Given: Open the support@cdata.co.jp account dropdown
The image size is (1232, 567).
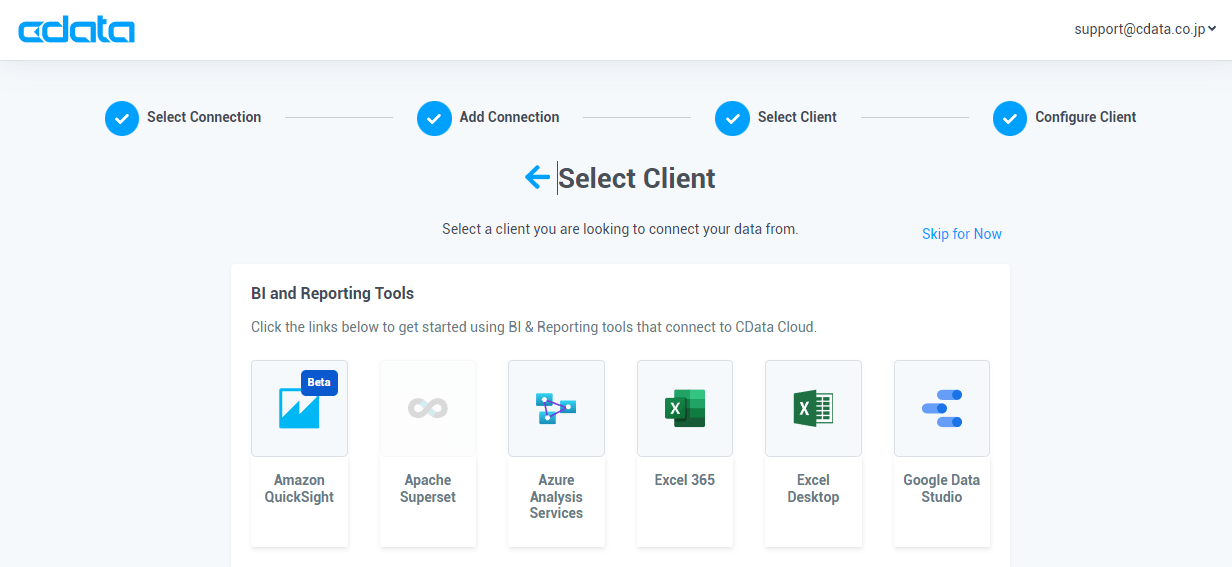Looking at the screenshot, I should [1145, 29].
